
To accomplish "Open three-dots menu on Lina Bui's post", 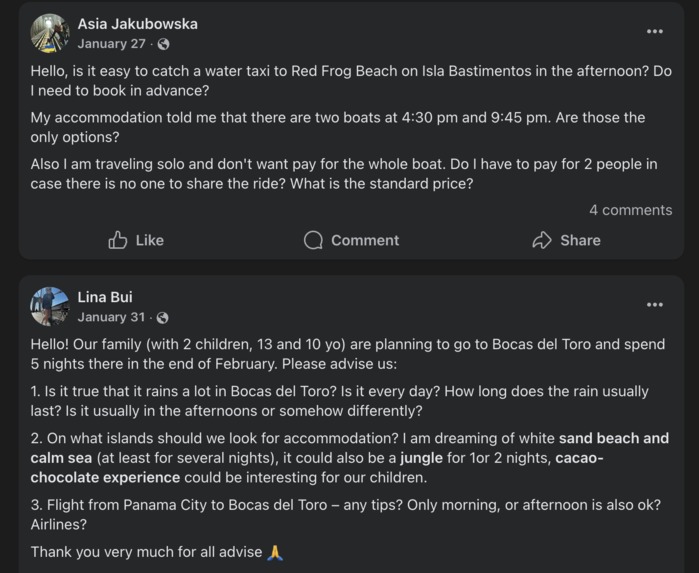I will pos(655,305).
